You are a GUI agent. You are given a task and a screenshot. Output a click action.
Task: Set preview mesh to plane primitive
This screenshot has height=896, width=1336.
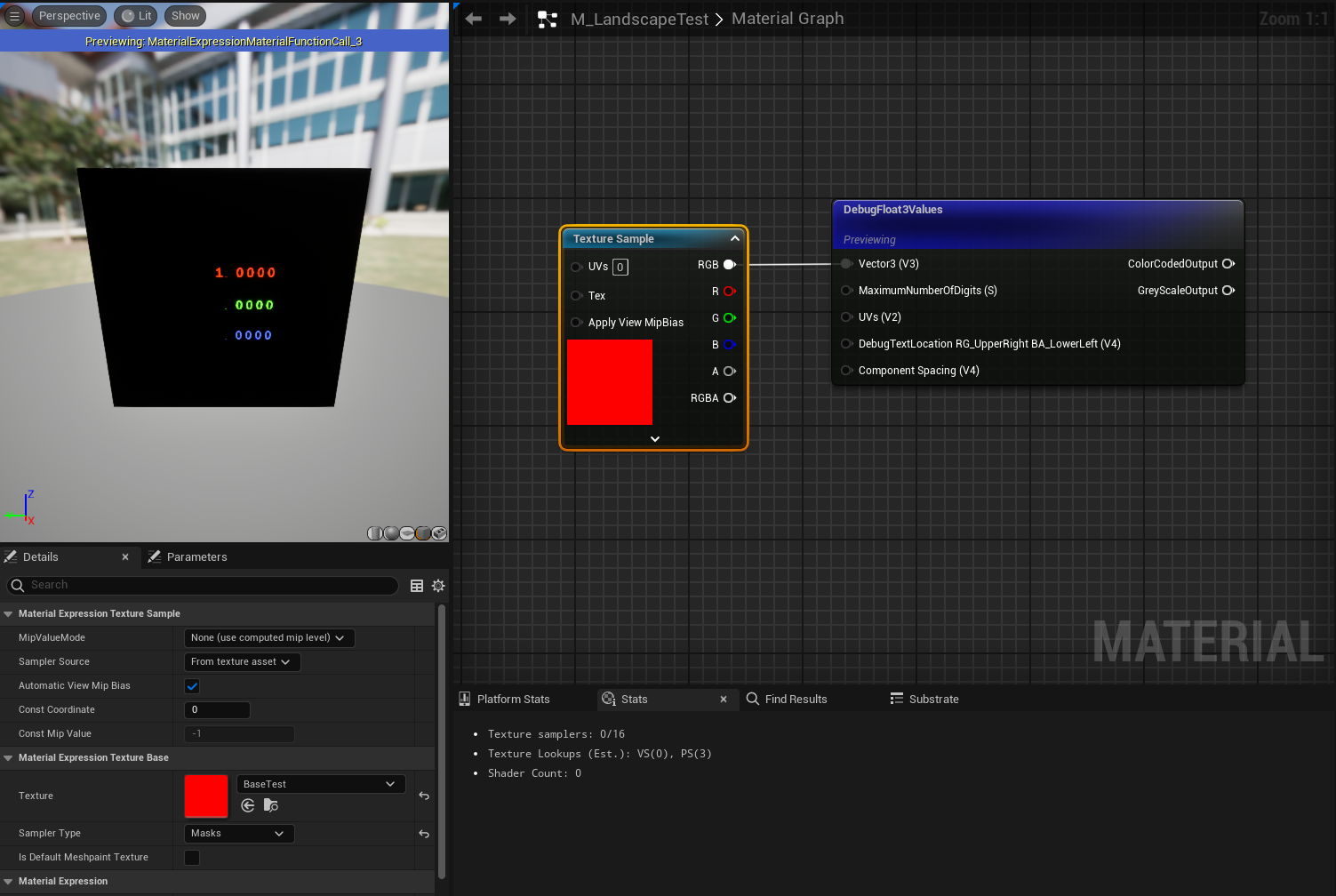[407, 533]
